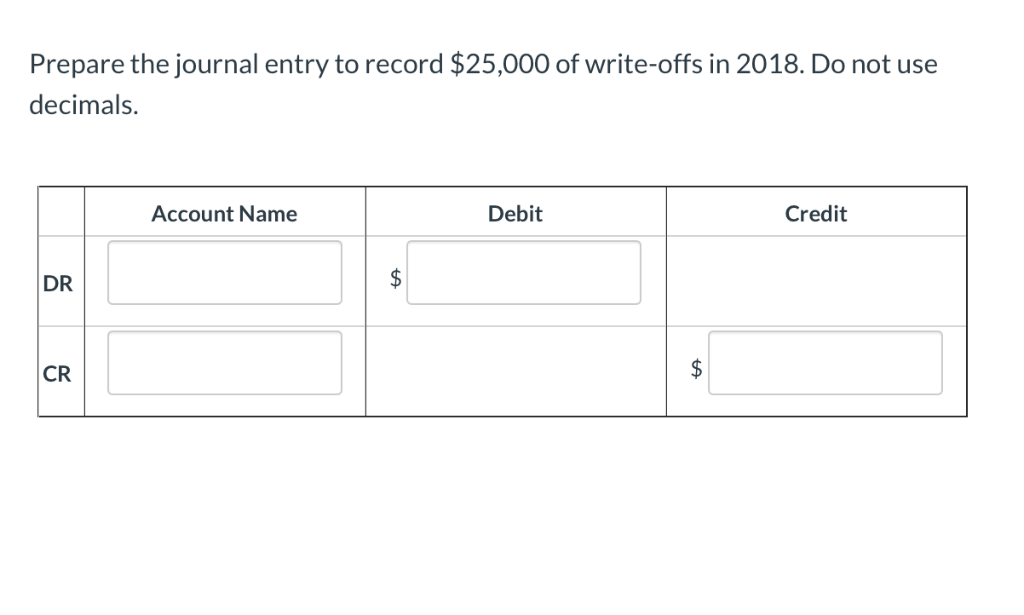Click the empty Credit cell in the DR row

click(x=816, y=278)
